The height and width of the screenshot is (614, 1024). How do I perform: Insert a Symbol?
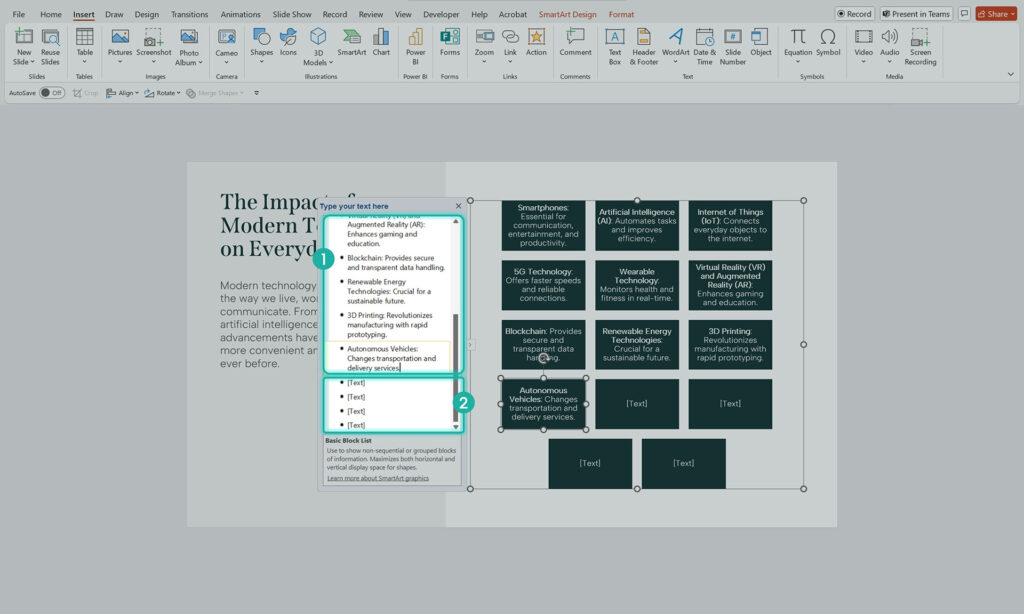coord(827,42)
